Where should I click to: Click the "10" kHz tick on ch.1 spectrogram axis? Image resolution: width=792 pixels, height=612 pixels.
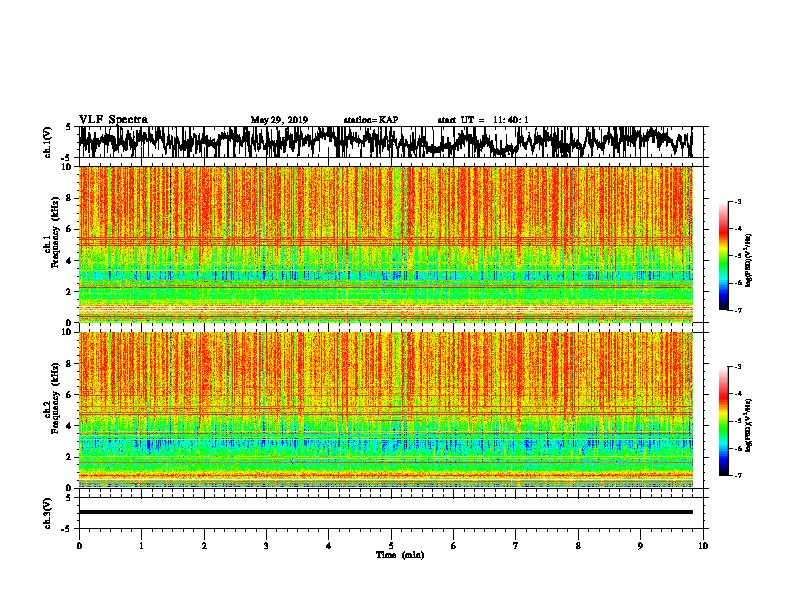click(67, 167)
